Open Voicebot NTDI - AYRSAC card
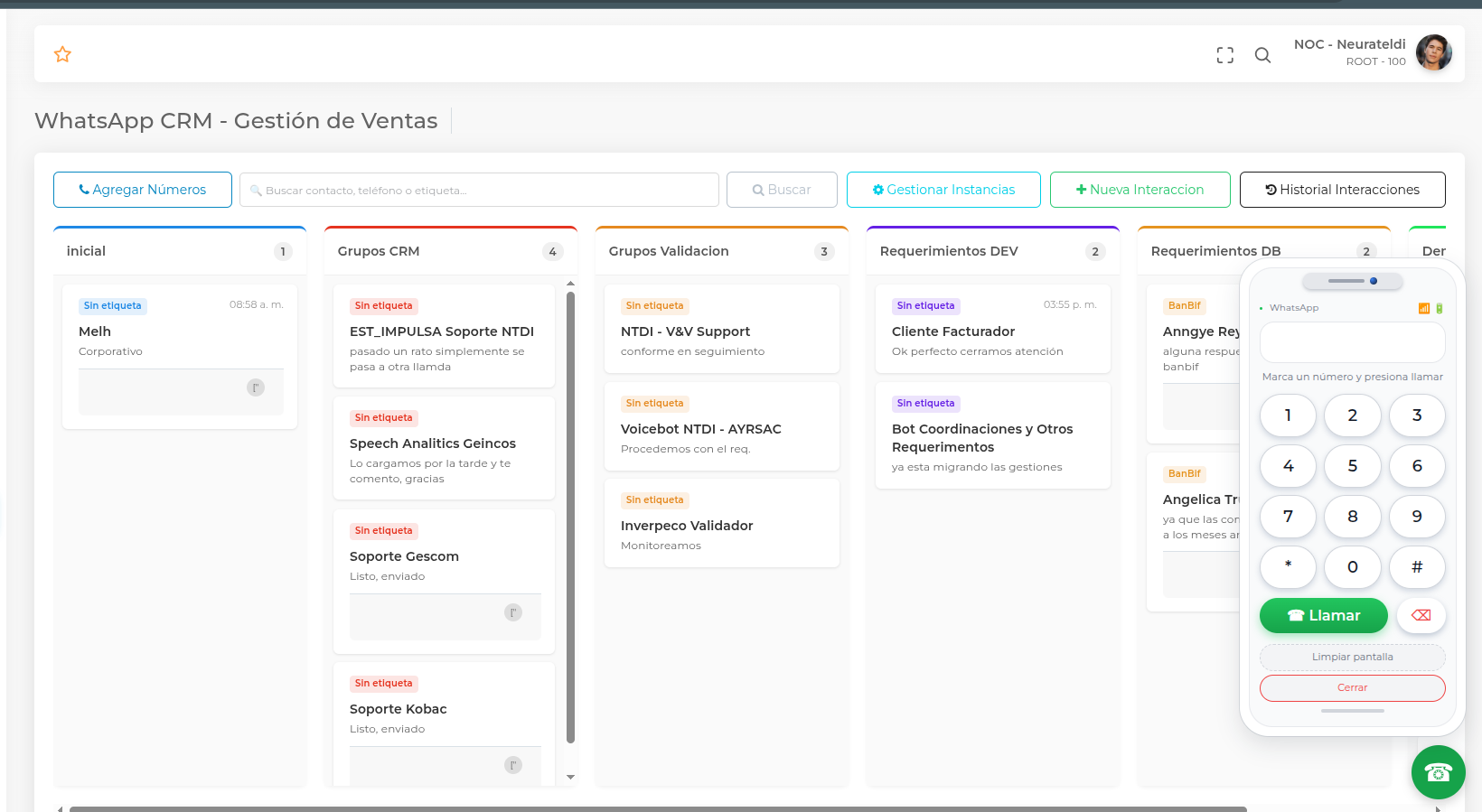The width and height of the screenshot is (1482, 812). 722,426
